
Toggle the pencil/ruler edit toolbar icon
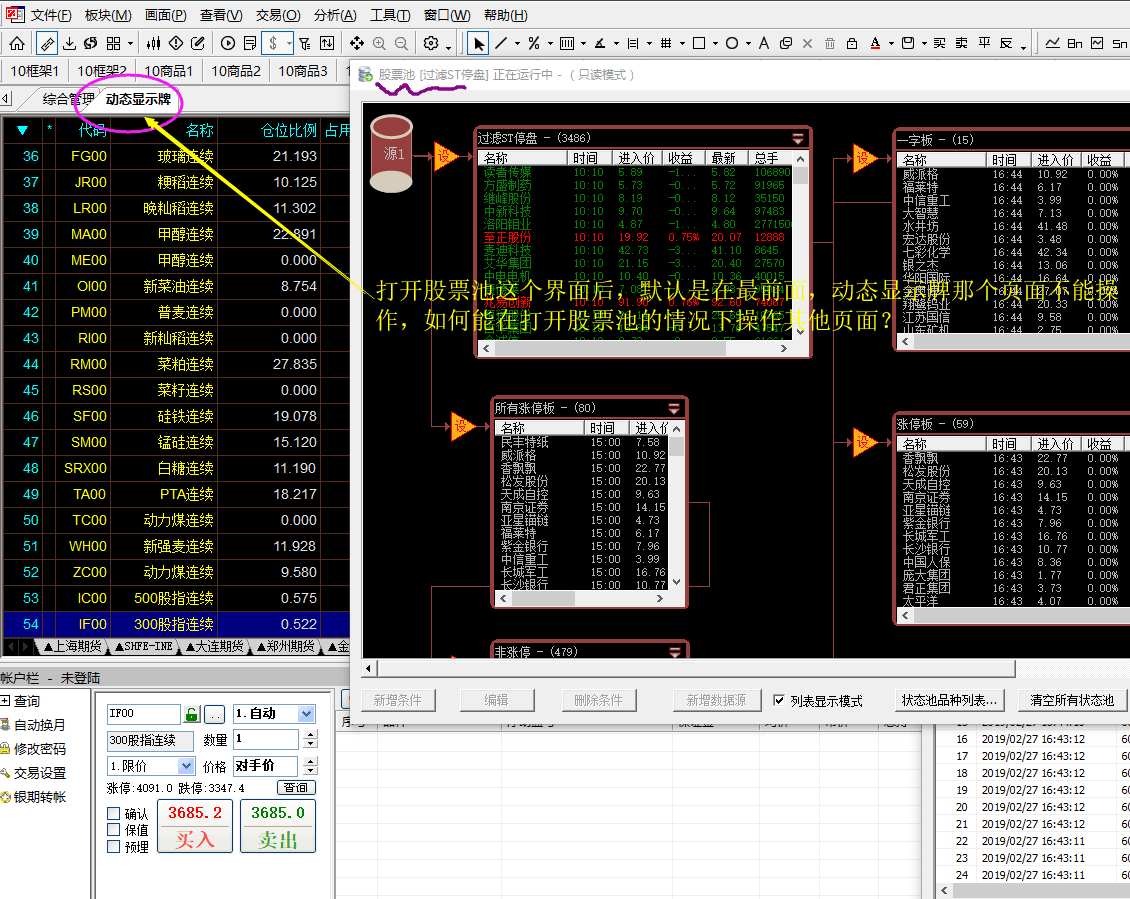(x=47, y=43)
